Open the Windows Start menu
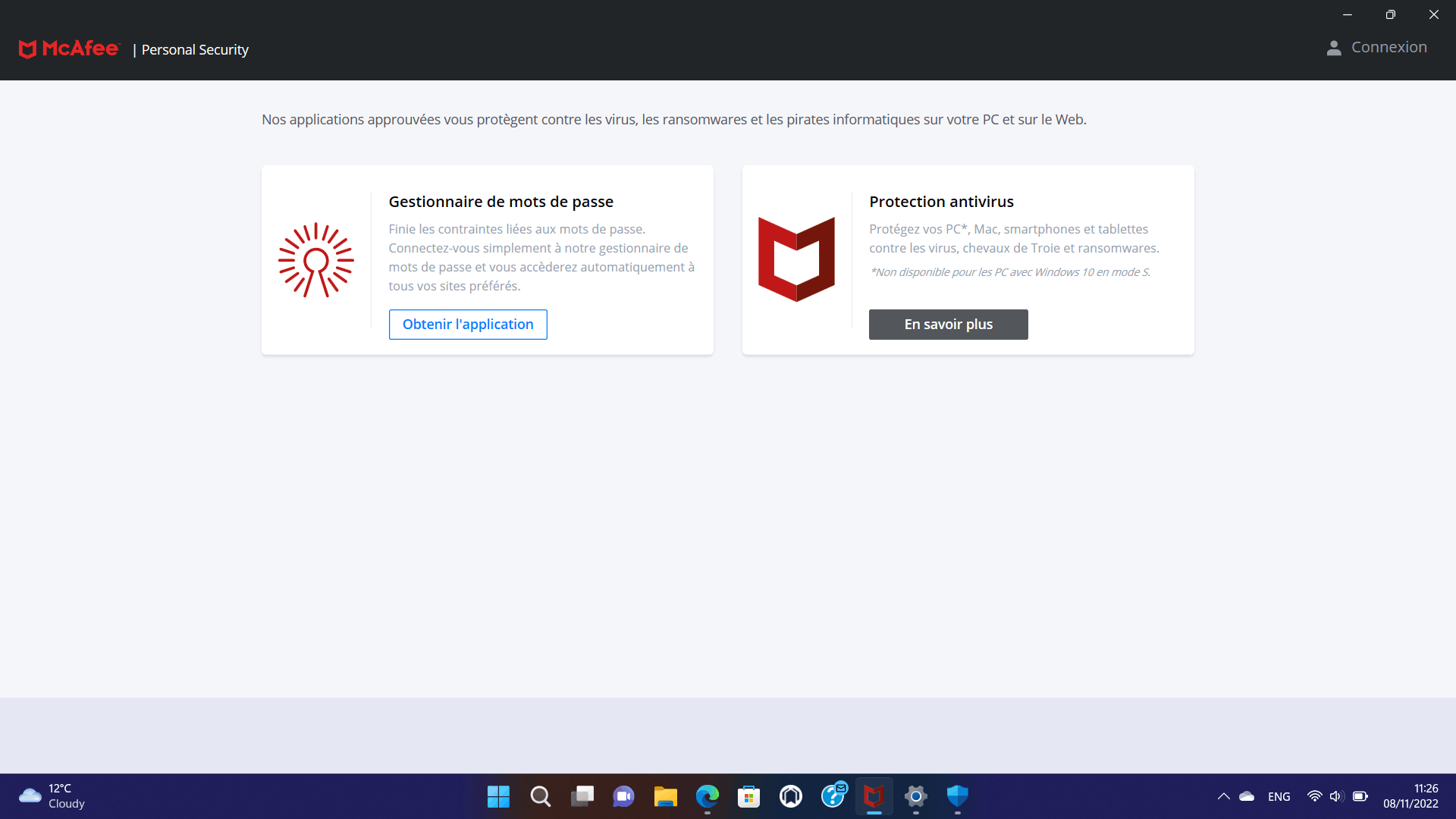This screenshot has width=1456, height=819. pyautogui.click(x=498, y=796)
